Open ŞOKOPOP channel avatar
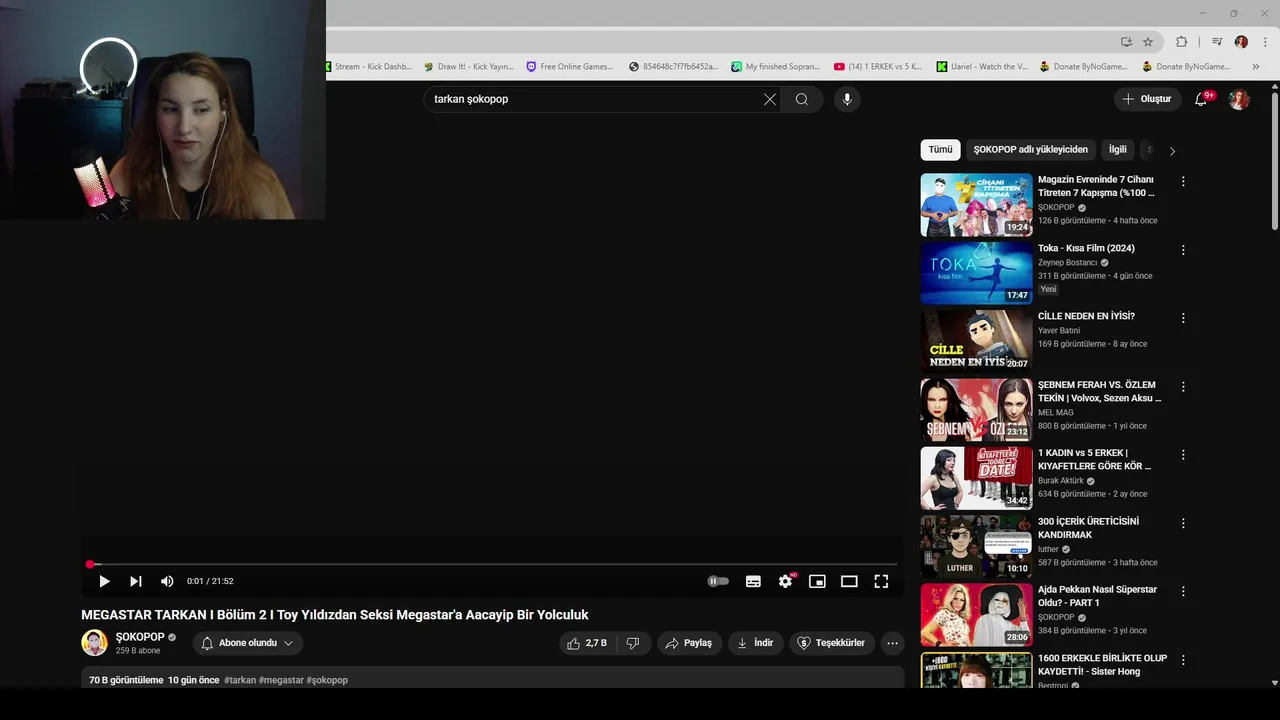This screenshot has width=1280, height=720. tap(94, 643)
